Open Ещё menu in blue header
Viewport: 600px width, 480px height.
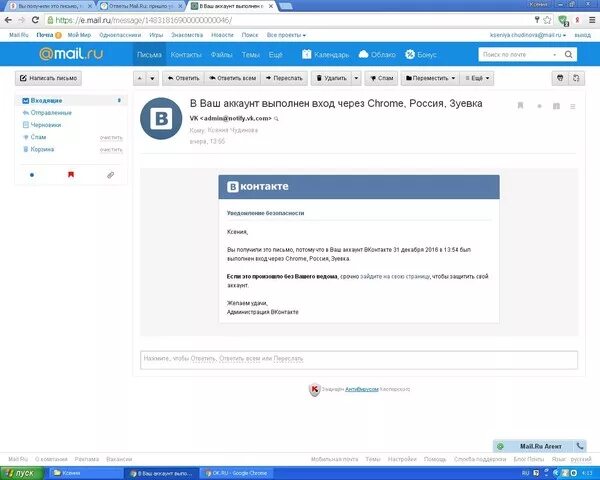pyautogui.click(x=276, y=55)
